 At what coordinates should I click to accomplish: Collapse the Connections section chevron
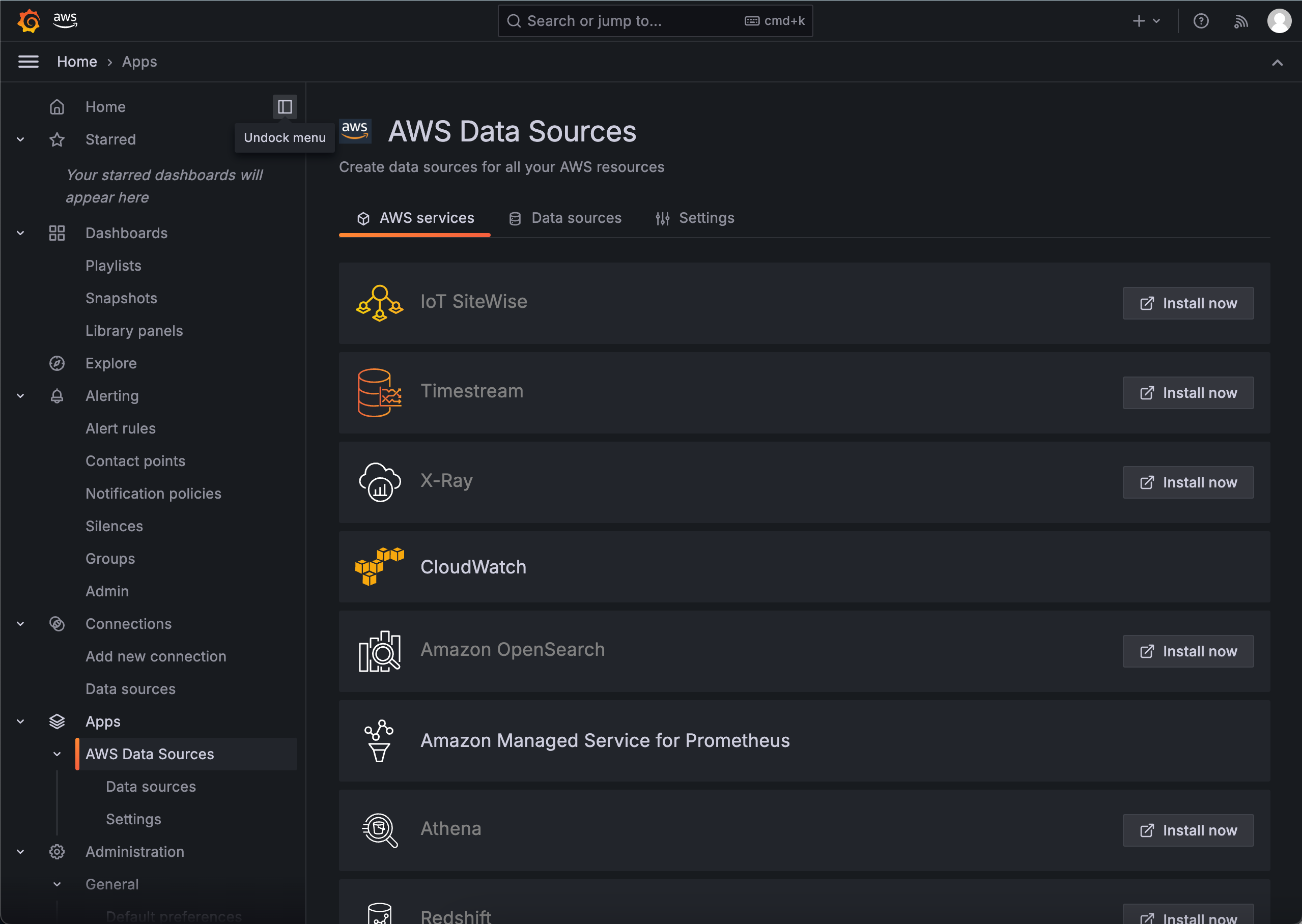[20, 624]
